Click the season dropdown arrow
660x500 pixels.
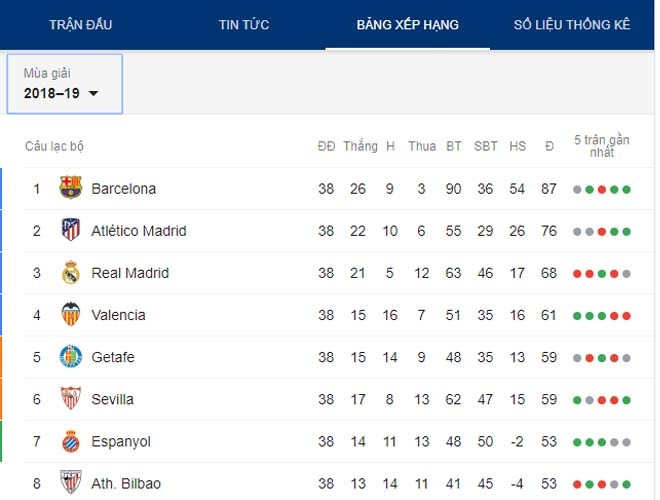(94, 94)
